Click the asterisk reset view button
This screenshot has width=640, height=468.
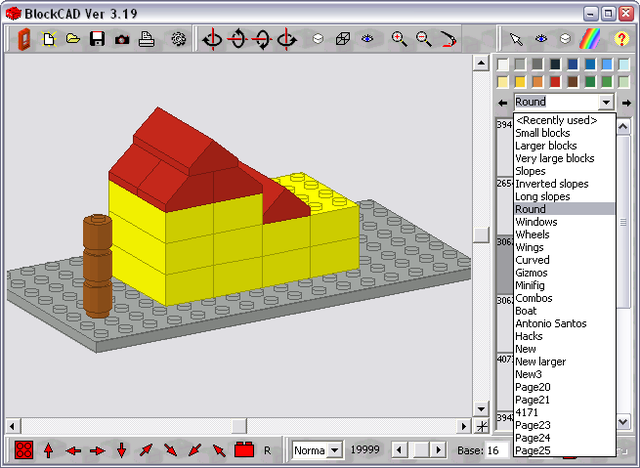[482, 426]
